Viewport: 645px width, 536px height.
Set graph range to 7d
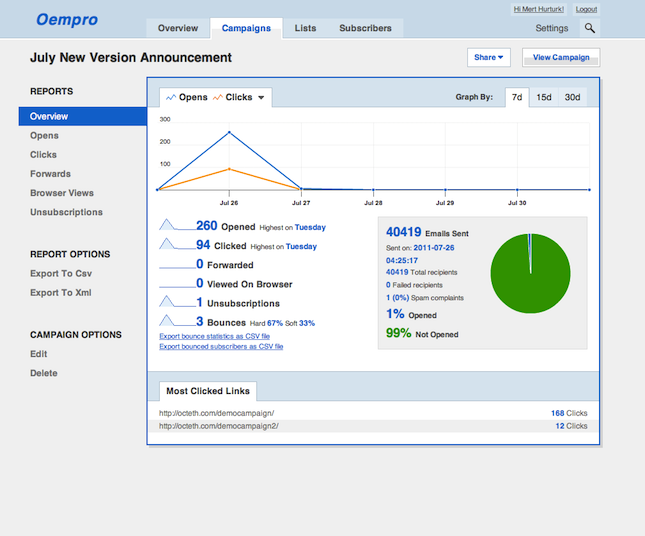click(x=517, y=98)
